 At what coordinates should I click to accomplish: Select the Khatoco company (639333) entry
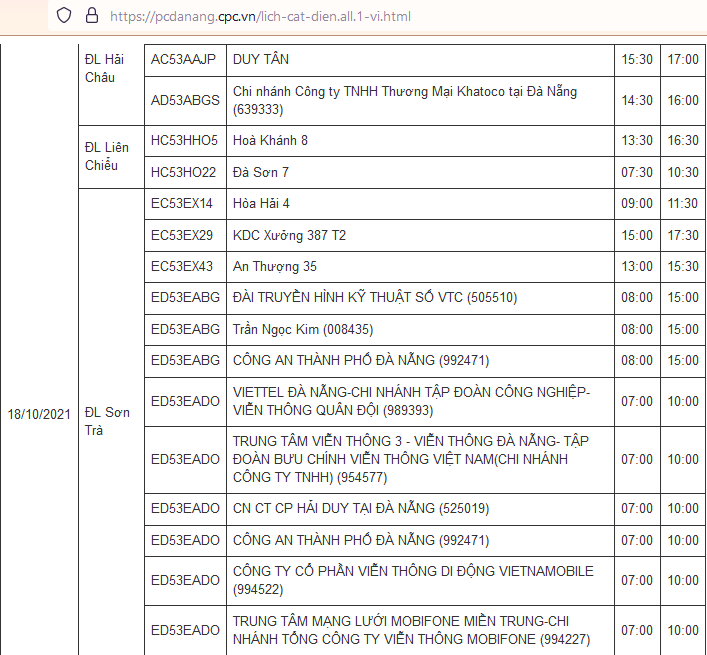[404, 100]
